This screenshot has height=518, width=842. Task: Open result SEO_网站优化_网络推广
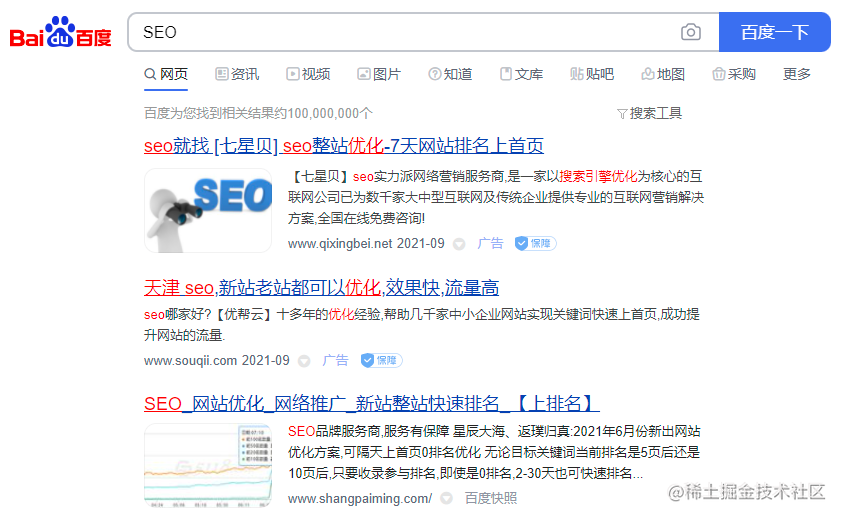coord(372,404)
